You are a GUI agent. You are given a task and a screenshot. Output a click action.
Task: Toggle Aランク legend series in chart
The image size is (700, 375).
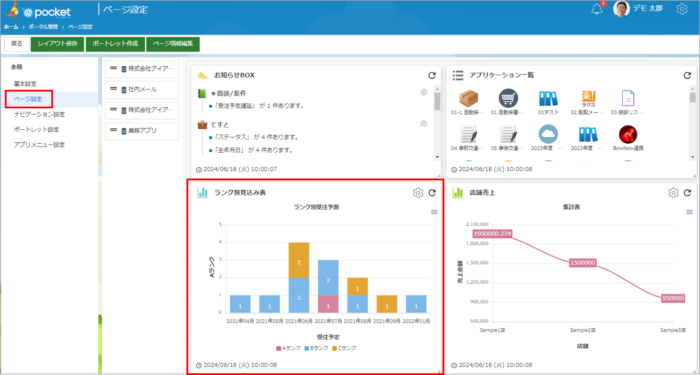(288, 348)
